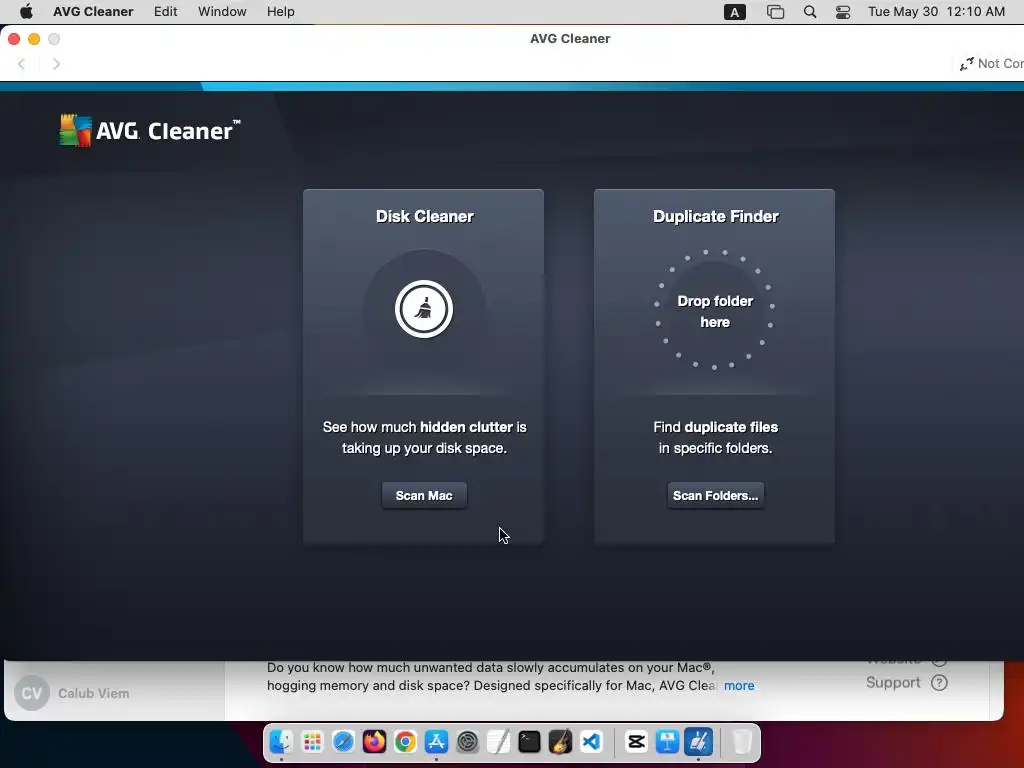Open App Store from the Dock

(436, 742)
